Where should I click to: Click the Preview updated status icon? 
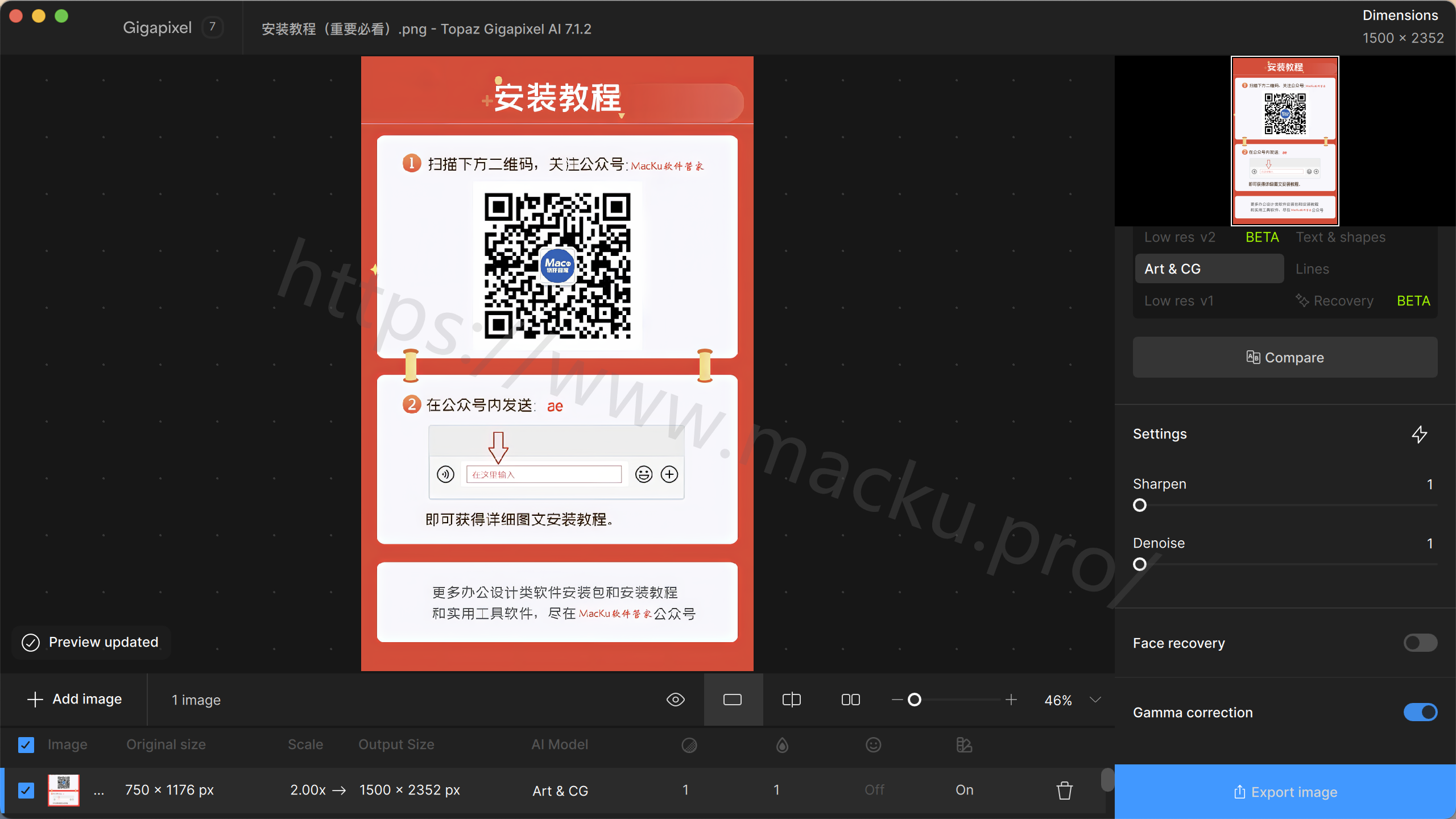[x=31, y=642]
